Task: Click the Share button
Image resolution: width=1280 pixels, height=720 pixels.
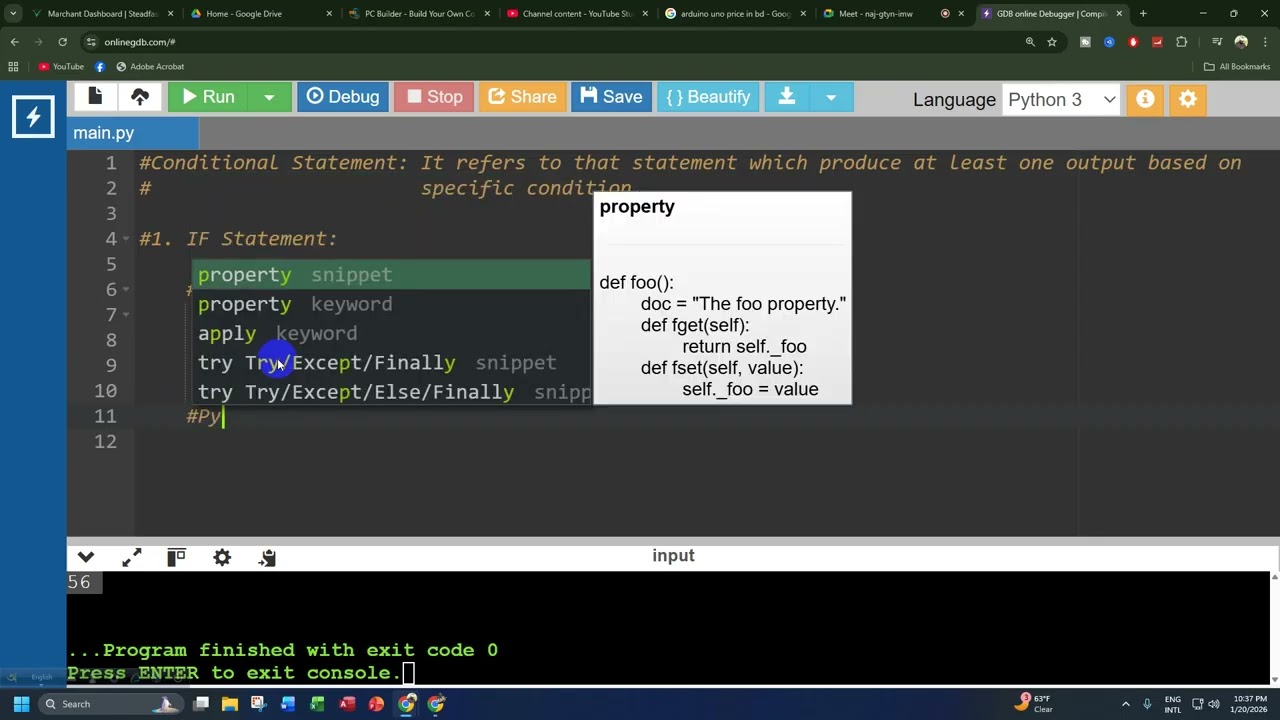Action: click(x=522, y=97)
